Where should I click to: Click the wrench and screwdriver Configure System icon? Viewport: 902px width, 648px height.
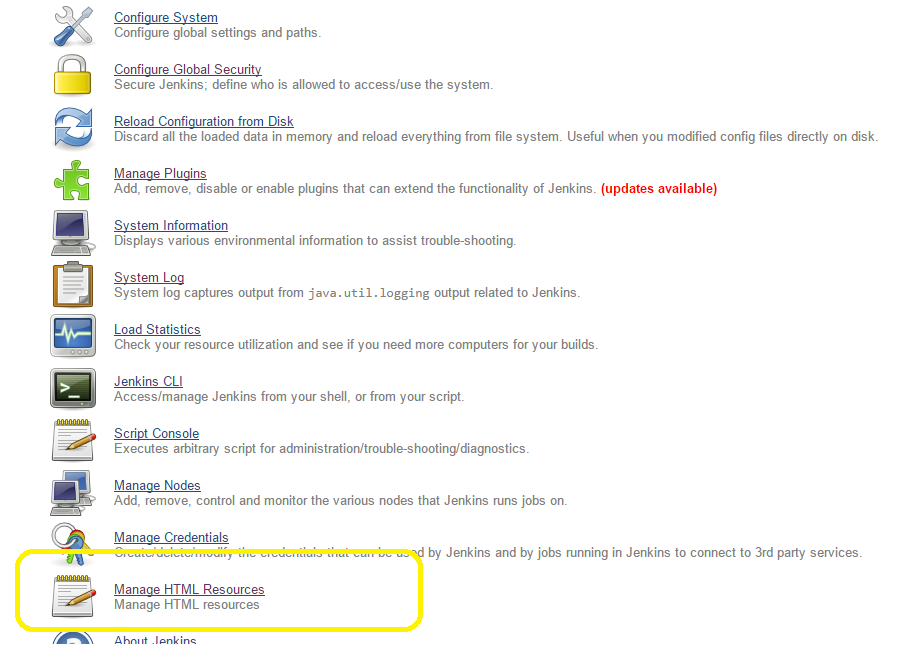[73, 26]
